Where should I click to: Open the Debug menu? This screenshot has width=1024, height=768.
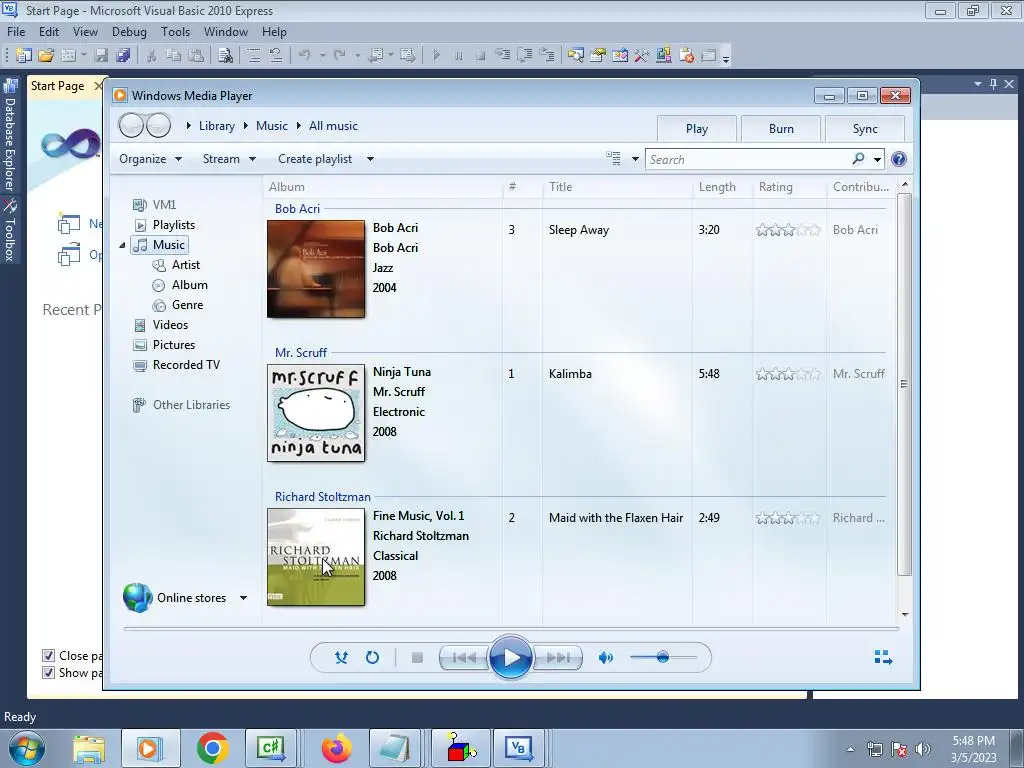click(x=129, y=31)
